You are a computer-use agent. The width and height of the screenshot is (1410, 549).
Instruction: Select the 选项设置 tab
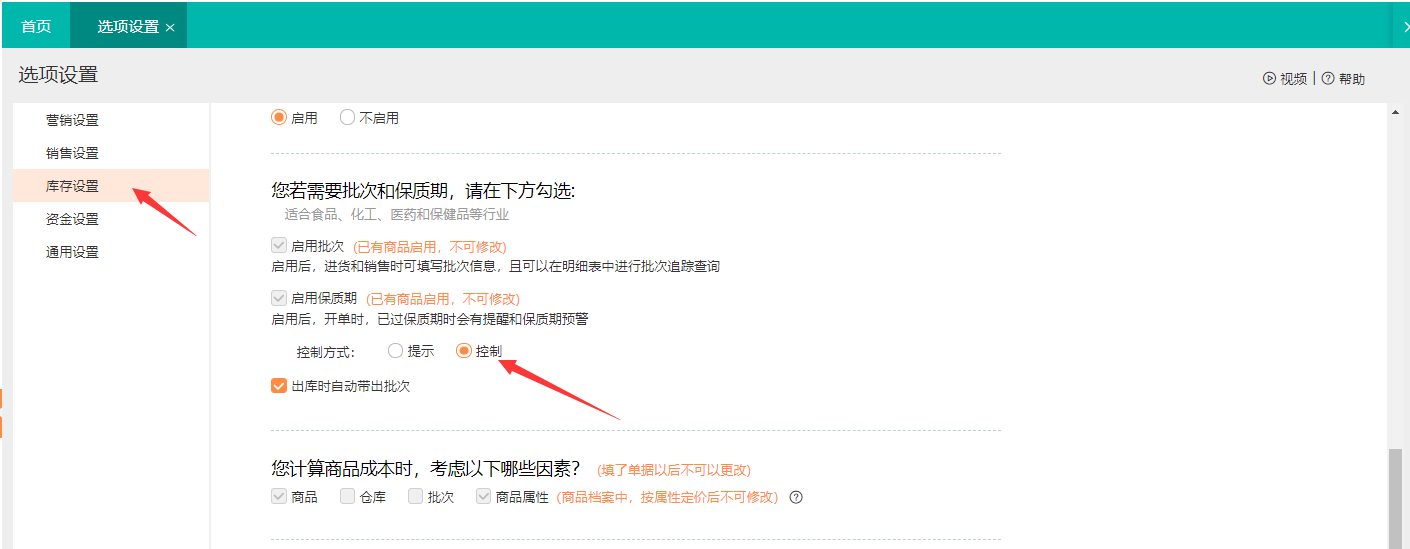coord(128,26)
